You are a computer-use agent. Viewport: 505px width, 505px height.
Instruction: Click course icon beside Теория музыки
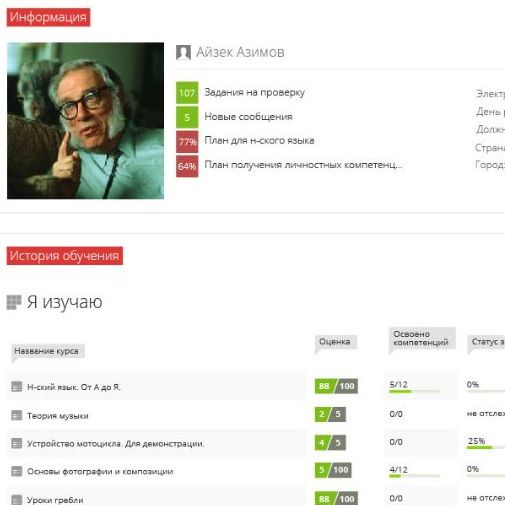coord(17,415)
